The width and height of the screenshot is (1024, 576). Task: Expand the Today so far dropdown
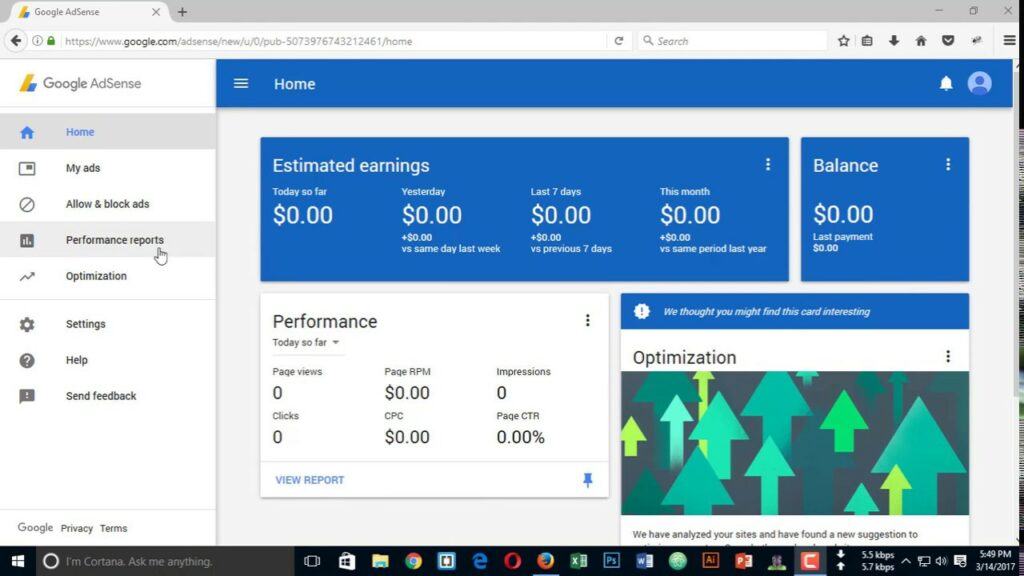click(x=306, y=342)
